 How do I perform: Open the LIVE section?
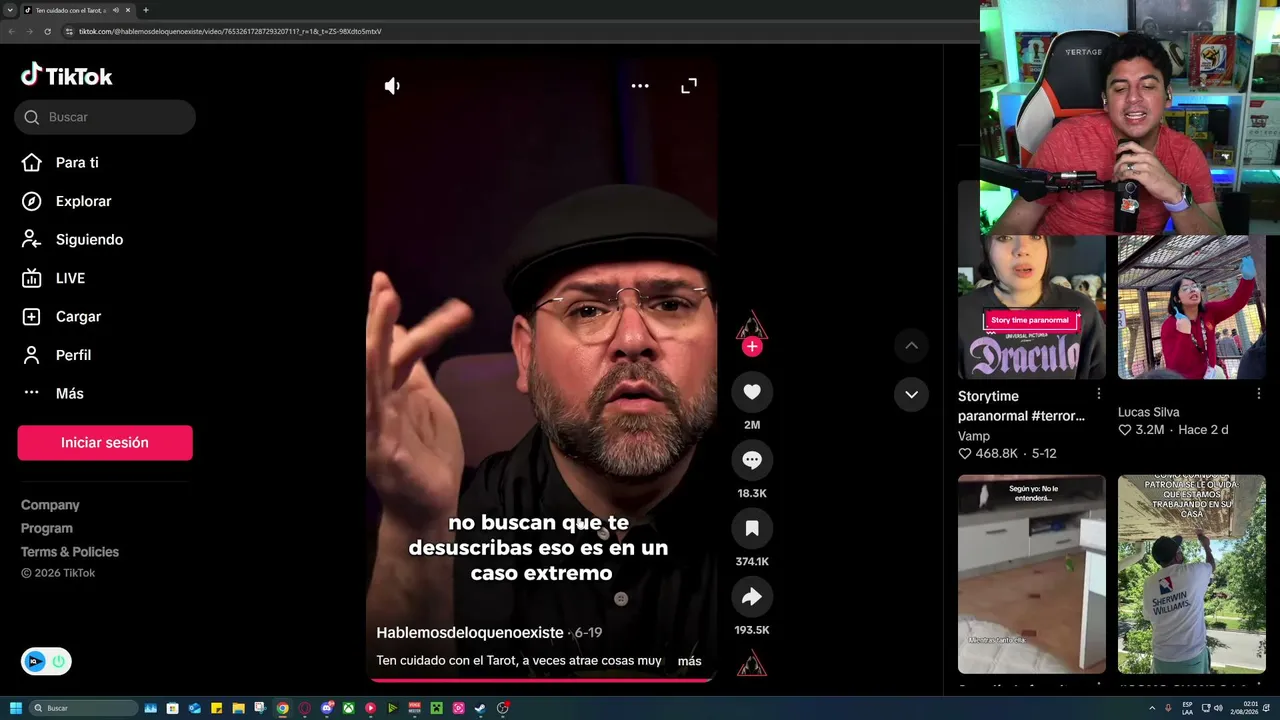click(x=54, y=278)
